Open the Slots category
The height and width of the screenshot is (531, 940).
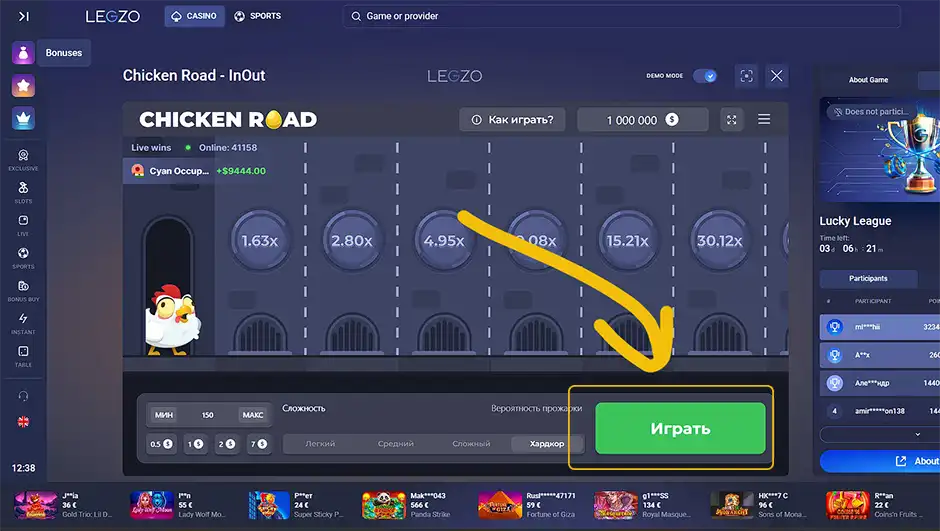point(23,192)
